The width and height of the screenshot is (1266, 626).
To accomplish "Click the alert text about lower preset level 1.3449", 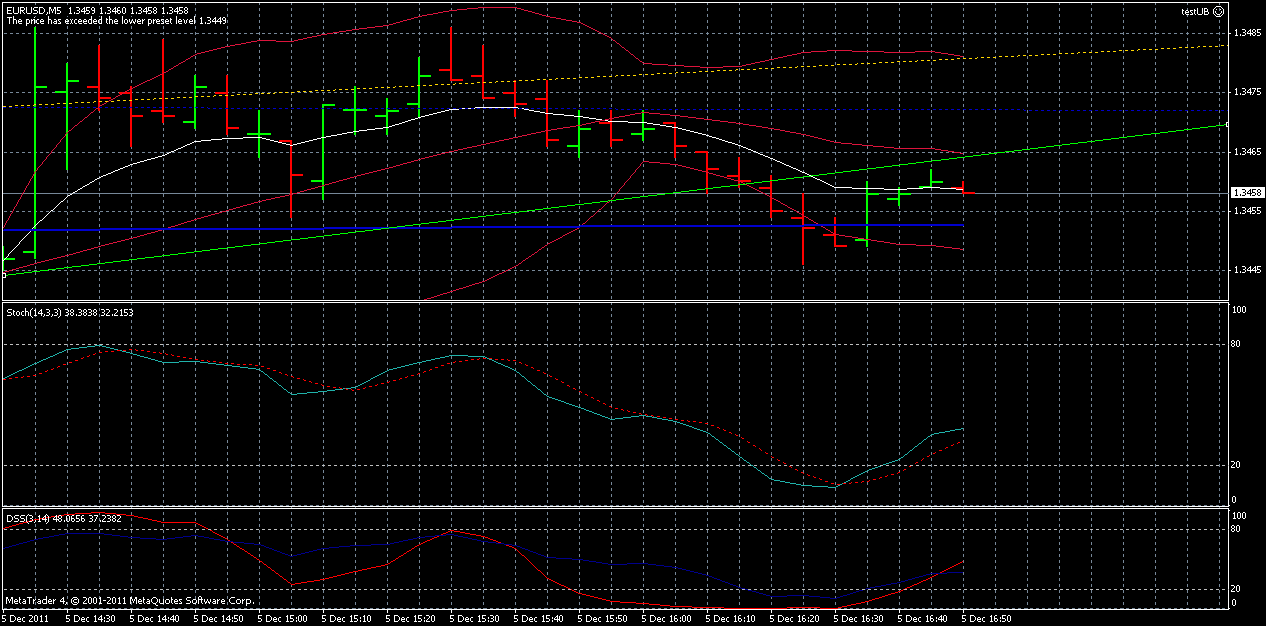I will tap(120, 18).
